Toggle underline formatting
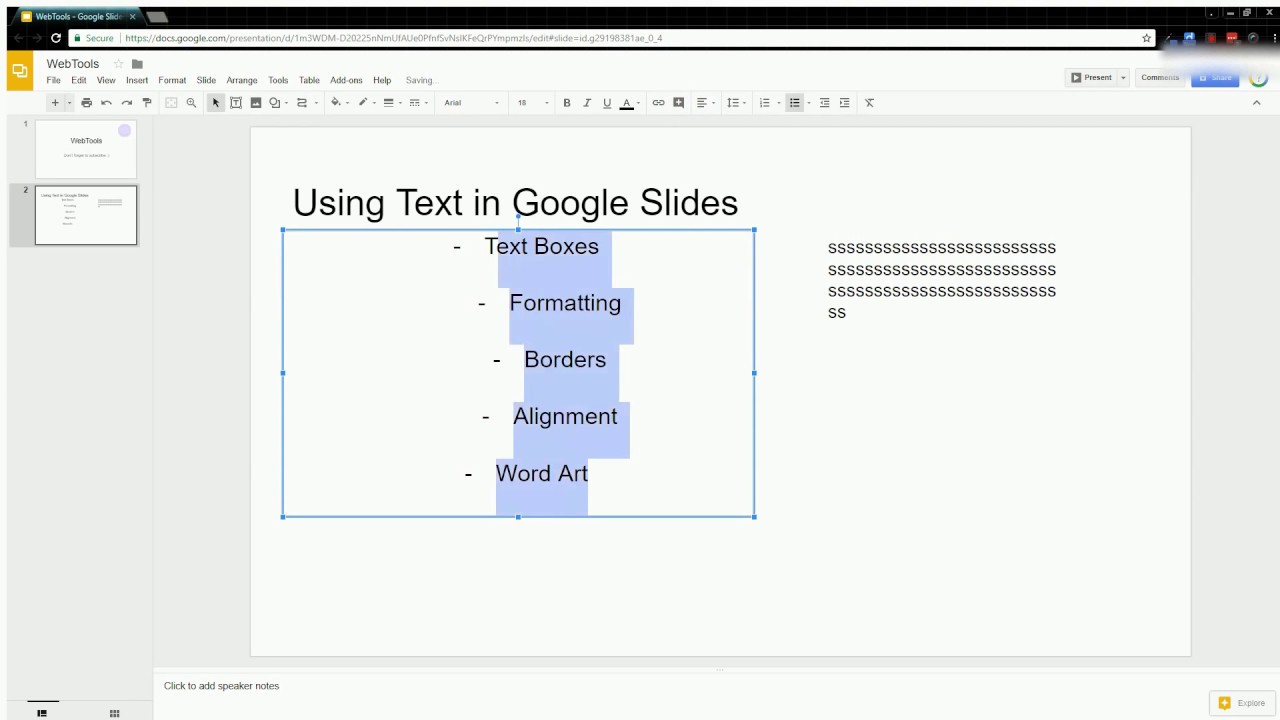1280x720 pixels. (x=607, y=103)
